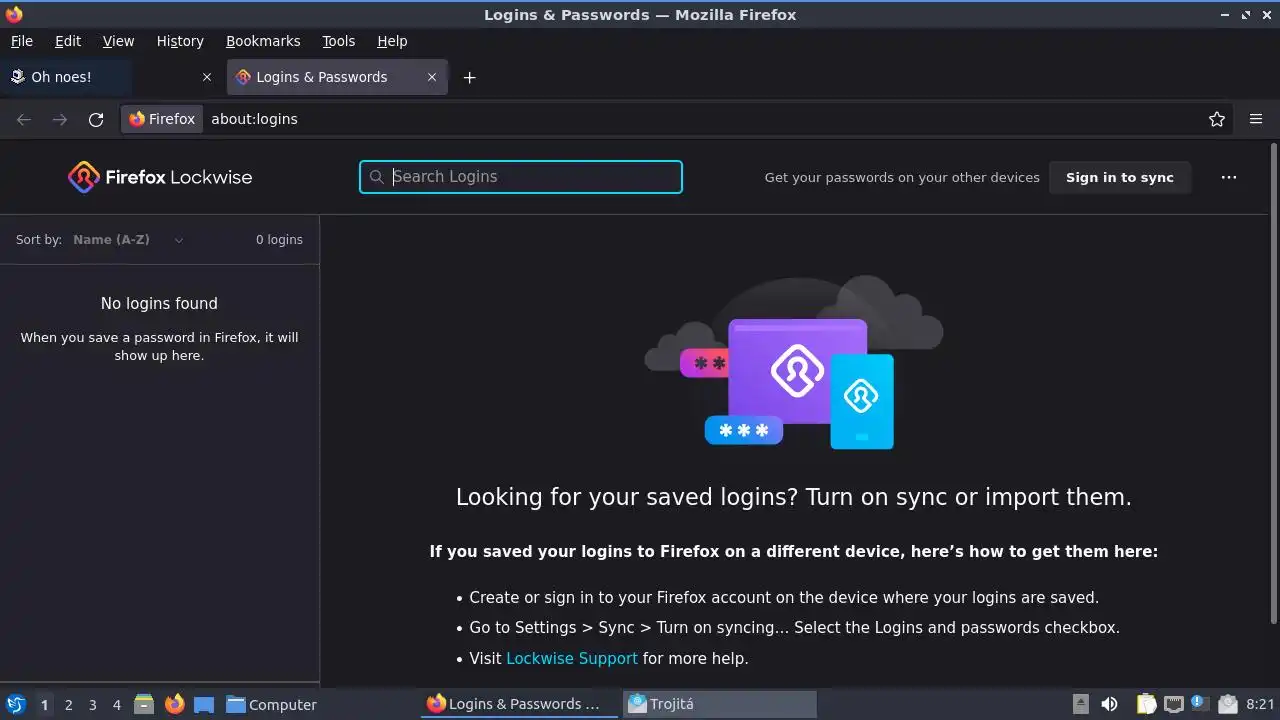
Task: Click the Sign in to sync button
Action: point(1120,177)
